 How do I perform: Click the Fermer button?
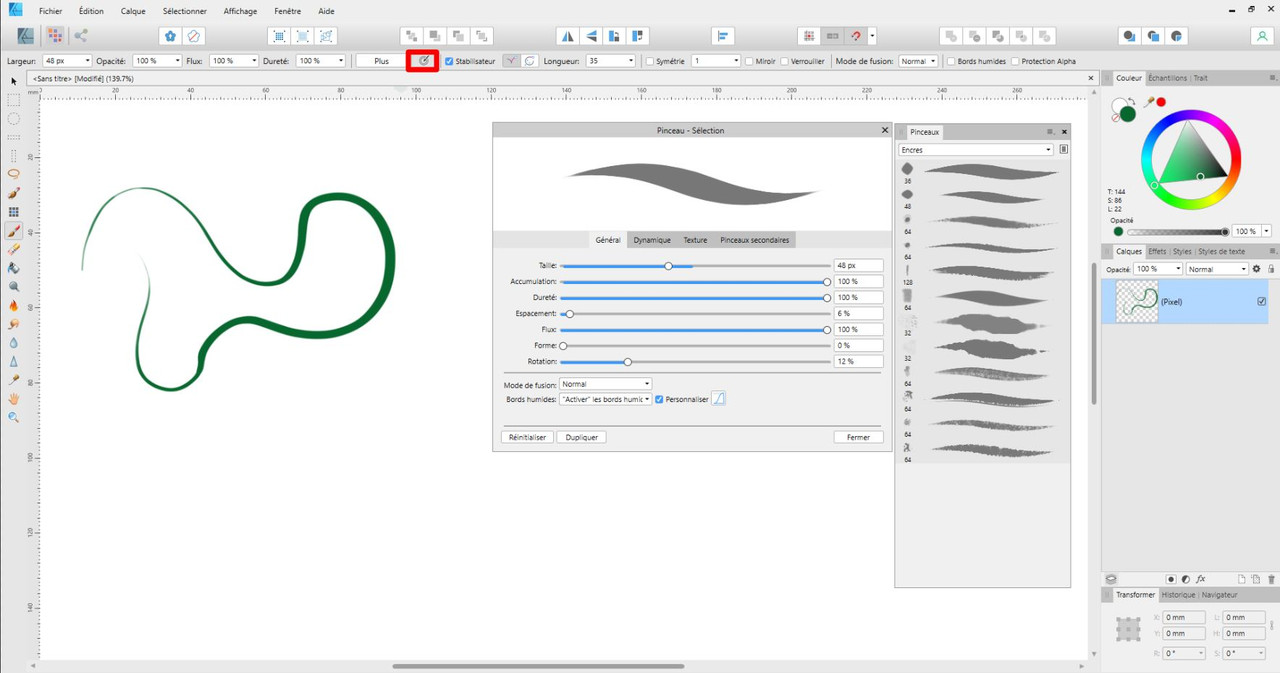pos(858,437)
